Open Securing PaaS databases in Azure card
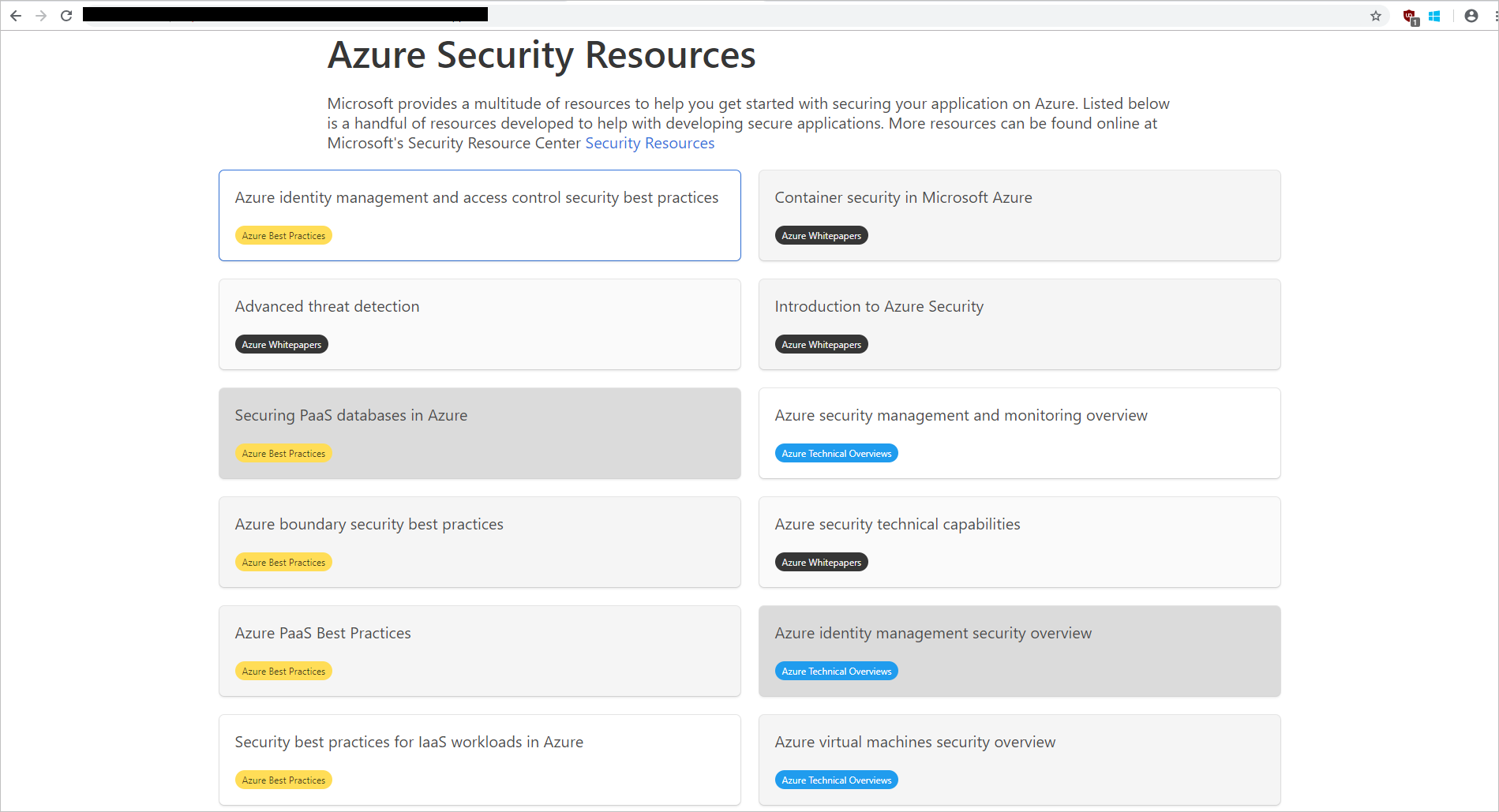Screen dimensions: 1499x812 tap(480, 433)
